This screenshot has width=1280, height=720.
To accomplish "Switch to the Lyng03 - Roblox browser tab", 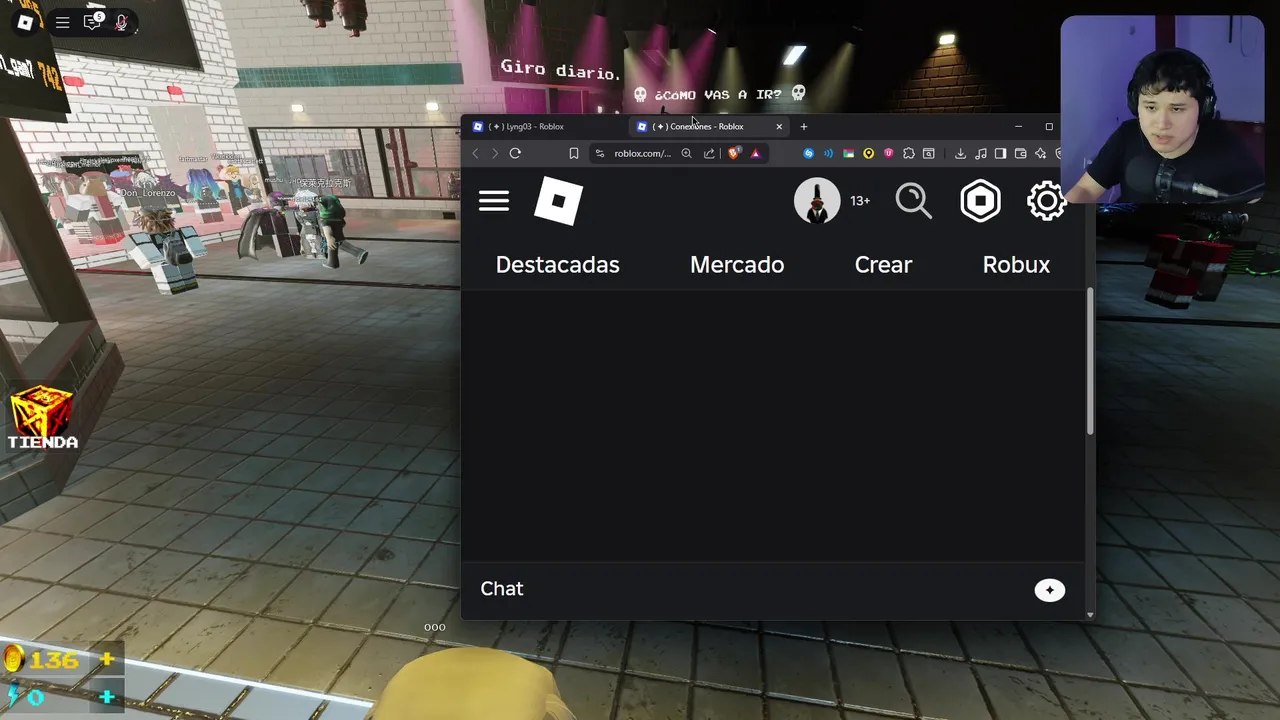I will [545, 127].
